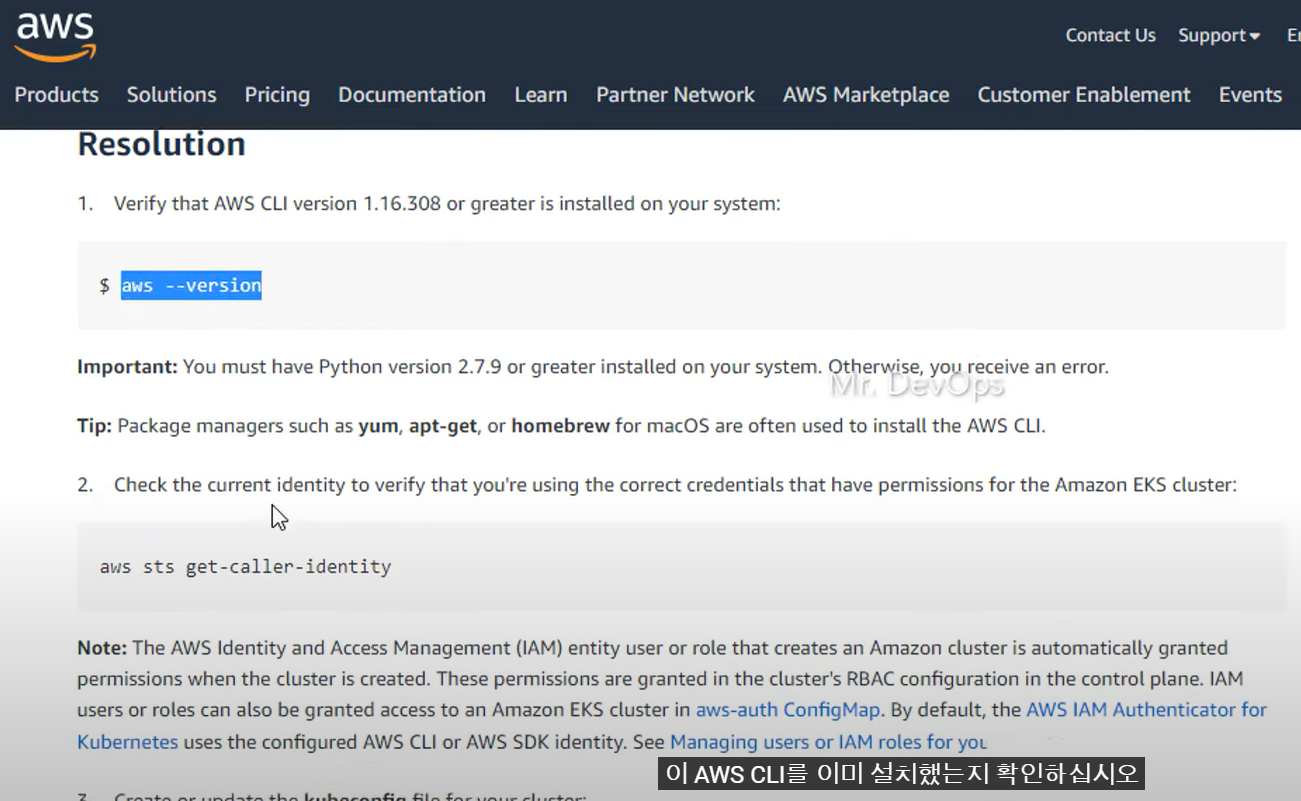
Task: Click the Tip: package managers line
Action: coord(561,426)
